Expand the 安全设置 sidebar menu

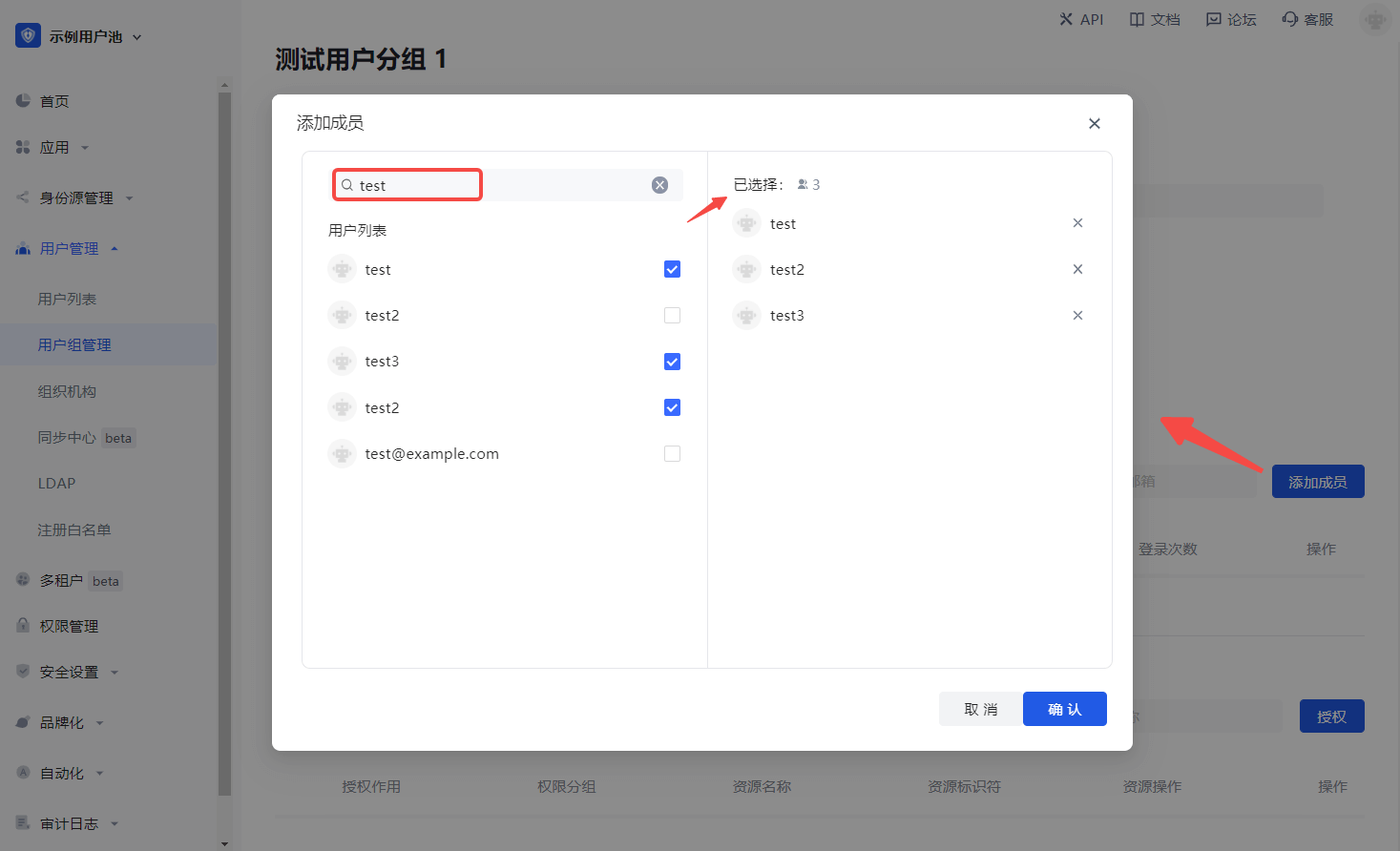[69, 673]
